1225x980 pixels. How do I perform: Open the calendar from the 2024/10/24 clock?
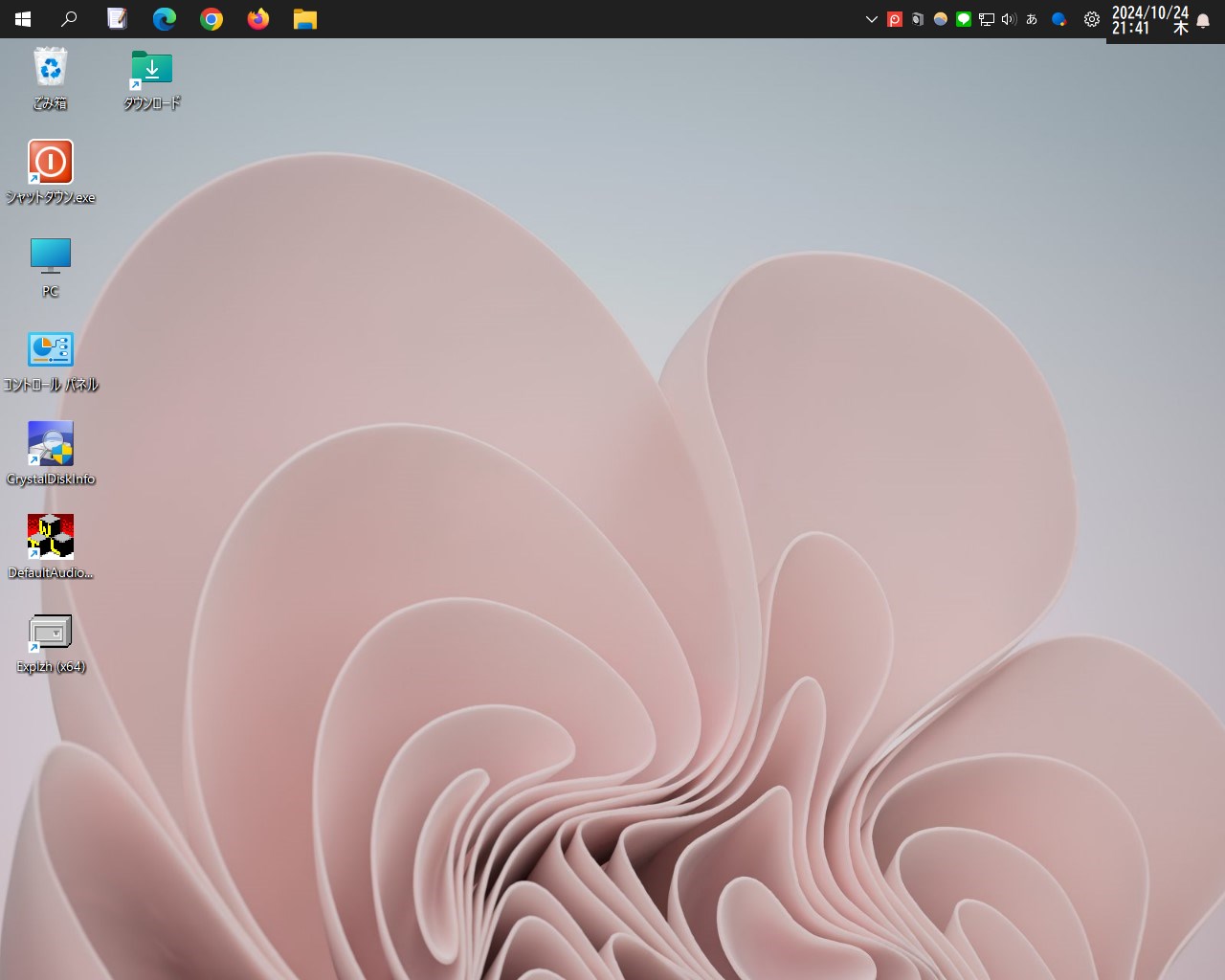[x=1150, y=20]
